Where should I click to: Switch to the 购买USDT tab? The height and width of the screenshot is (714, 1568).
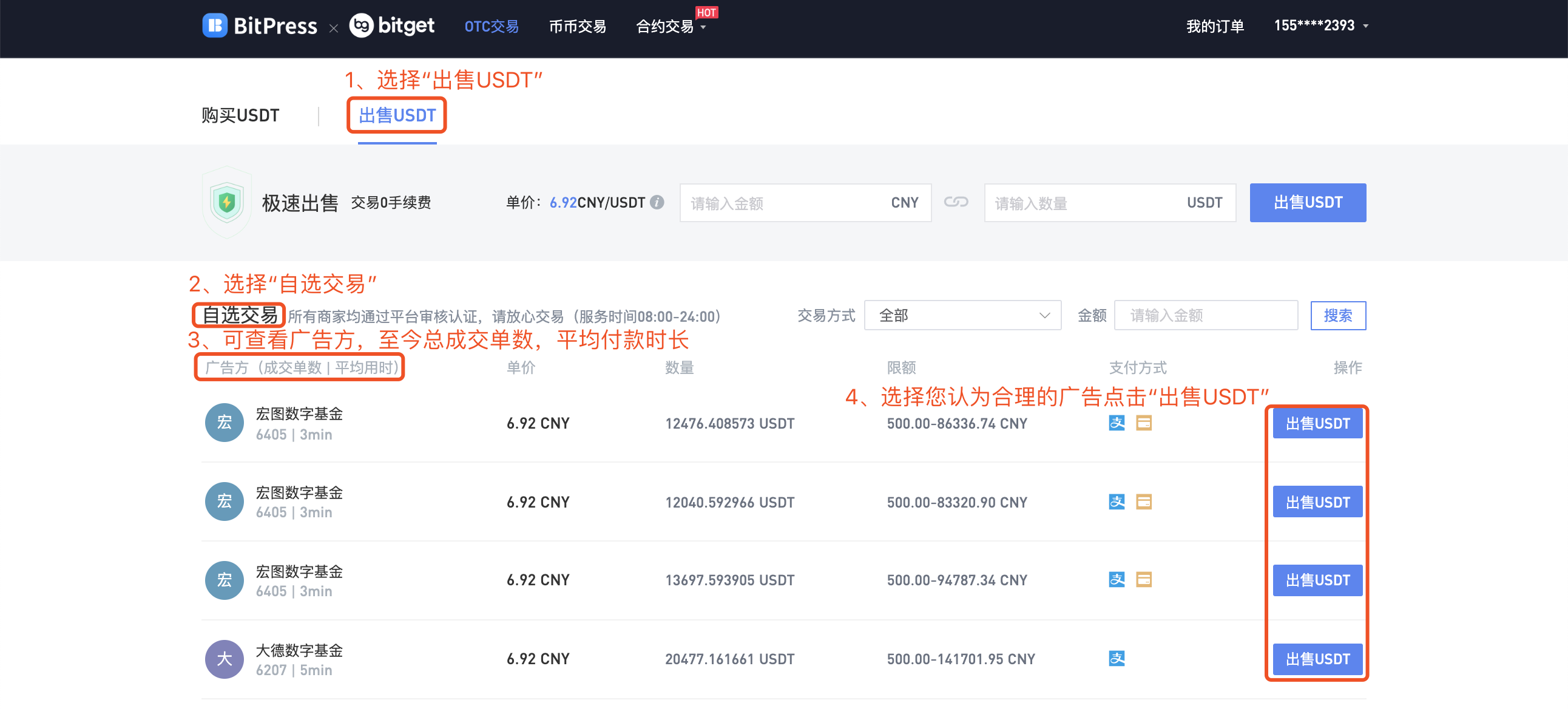[x=240, y=115]
